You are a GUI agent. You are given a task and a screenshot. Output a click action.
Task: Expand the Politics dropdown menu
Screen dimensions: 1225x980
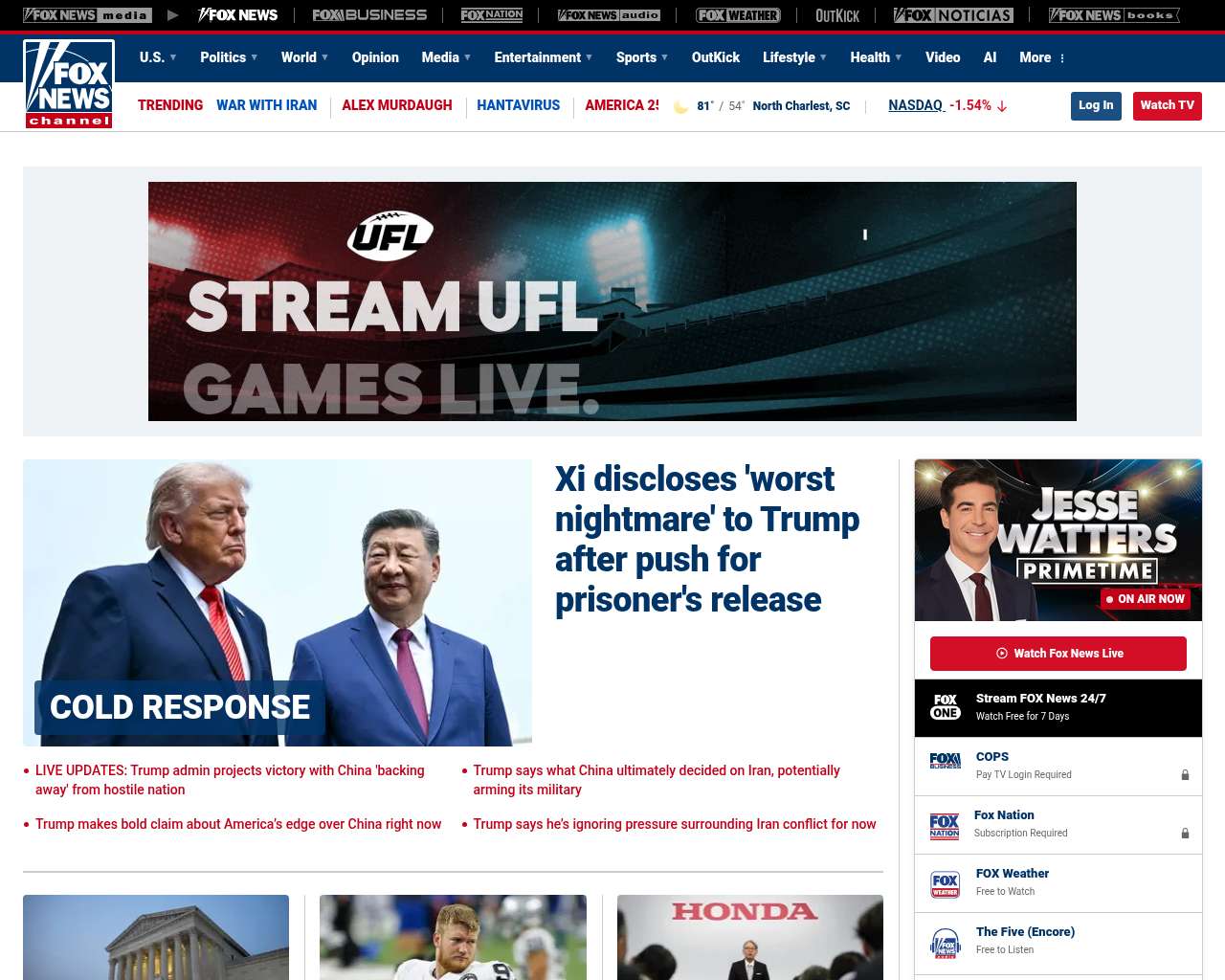(x=229, y=57)
